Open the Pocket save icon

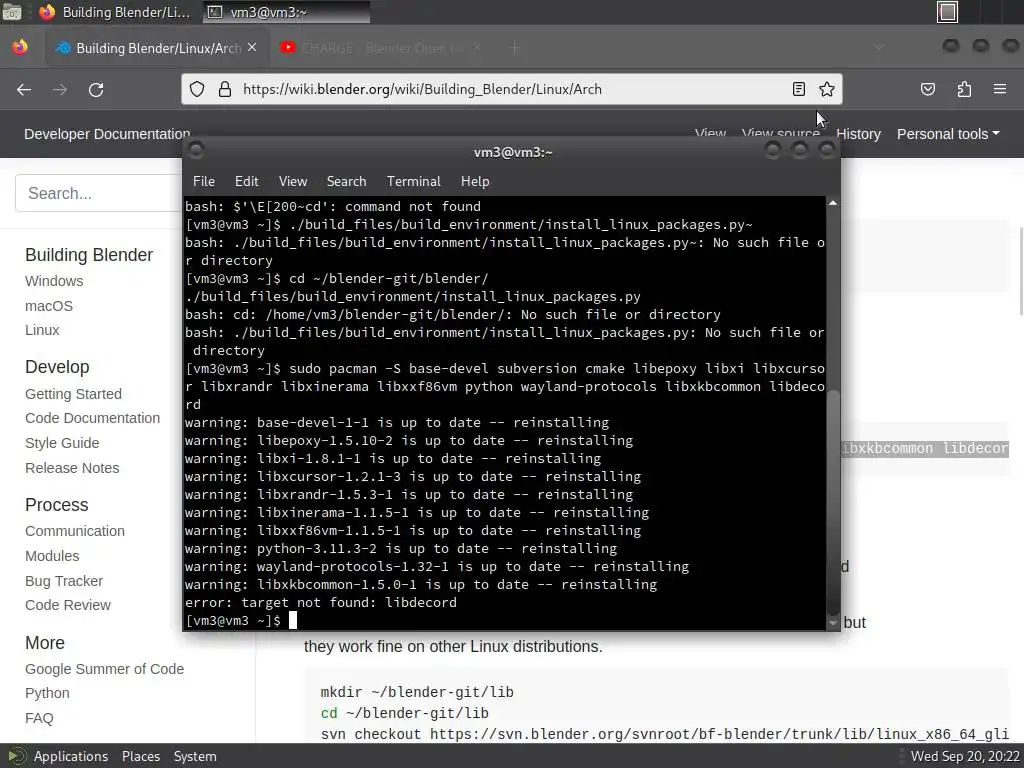tap(928, 89)
